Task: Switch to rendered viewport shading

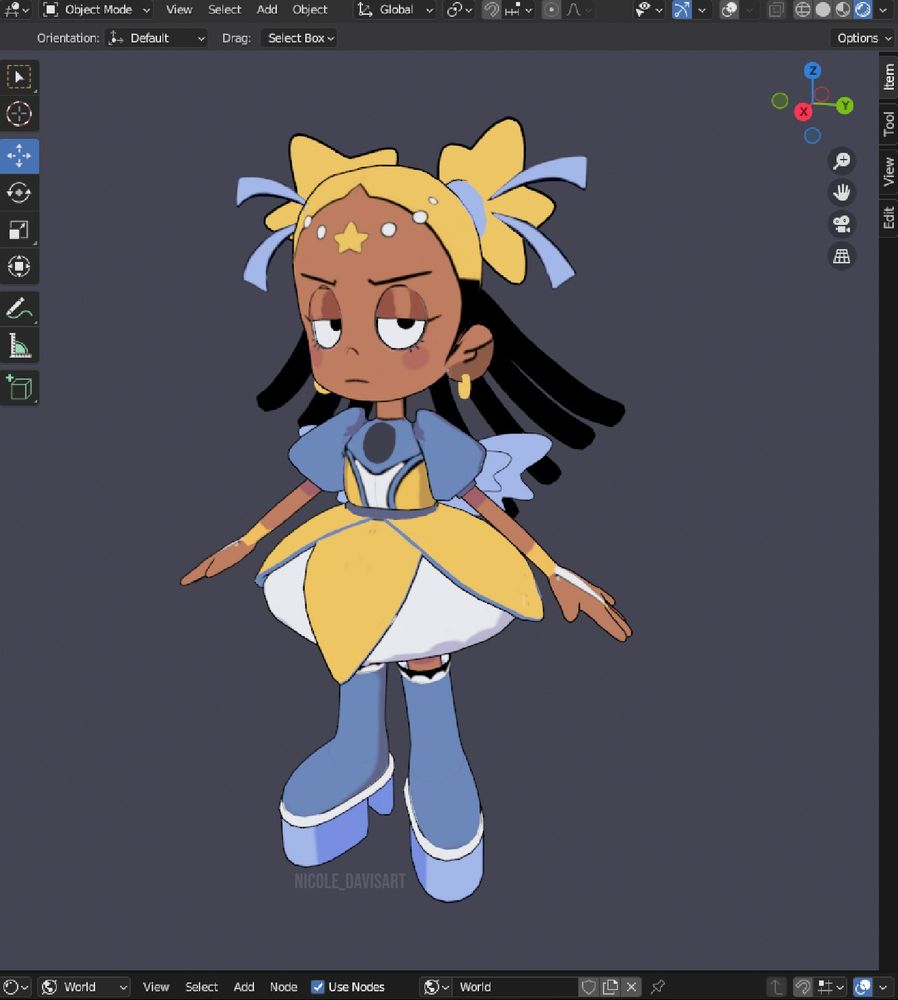Action: 863,10
